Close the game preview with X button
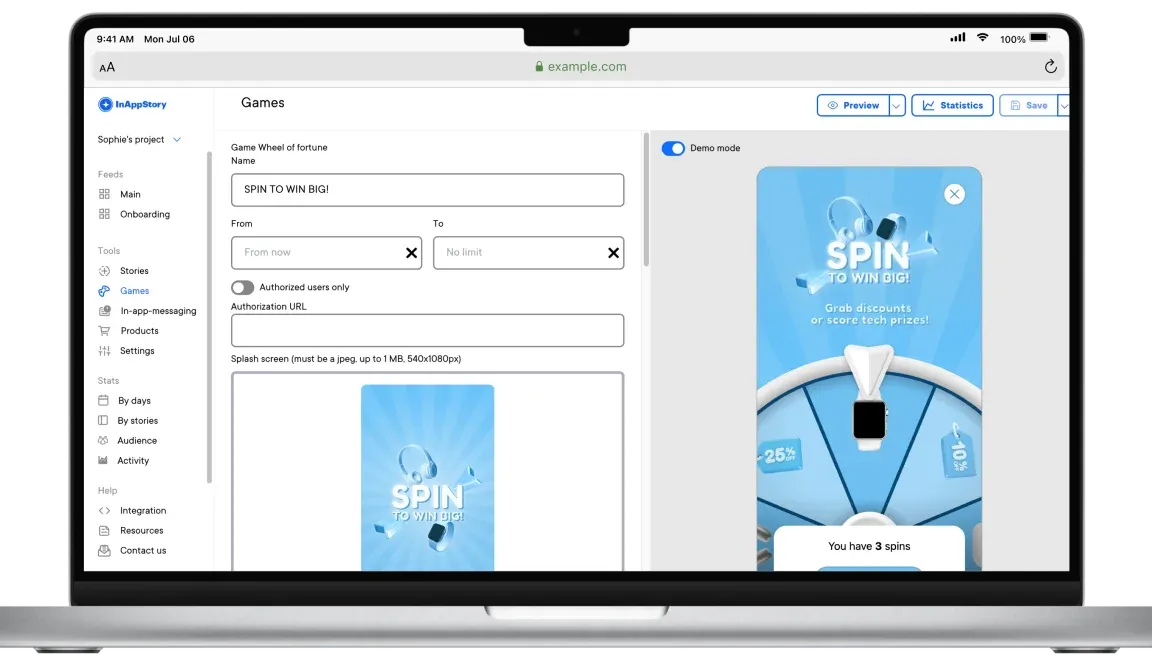The image size is (1152, 660). (x=954, y=194)
